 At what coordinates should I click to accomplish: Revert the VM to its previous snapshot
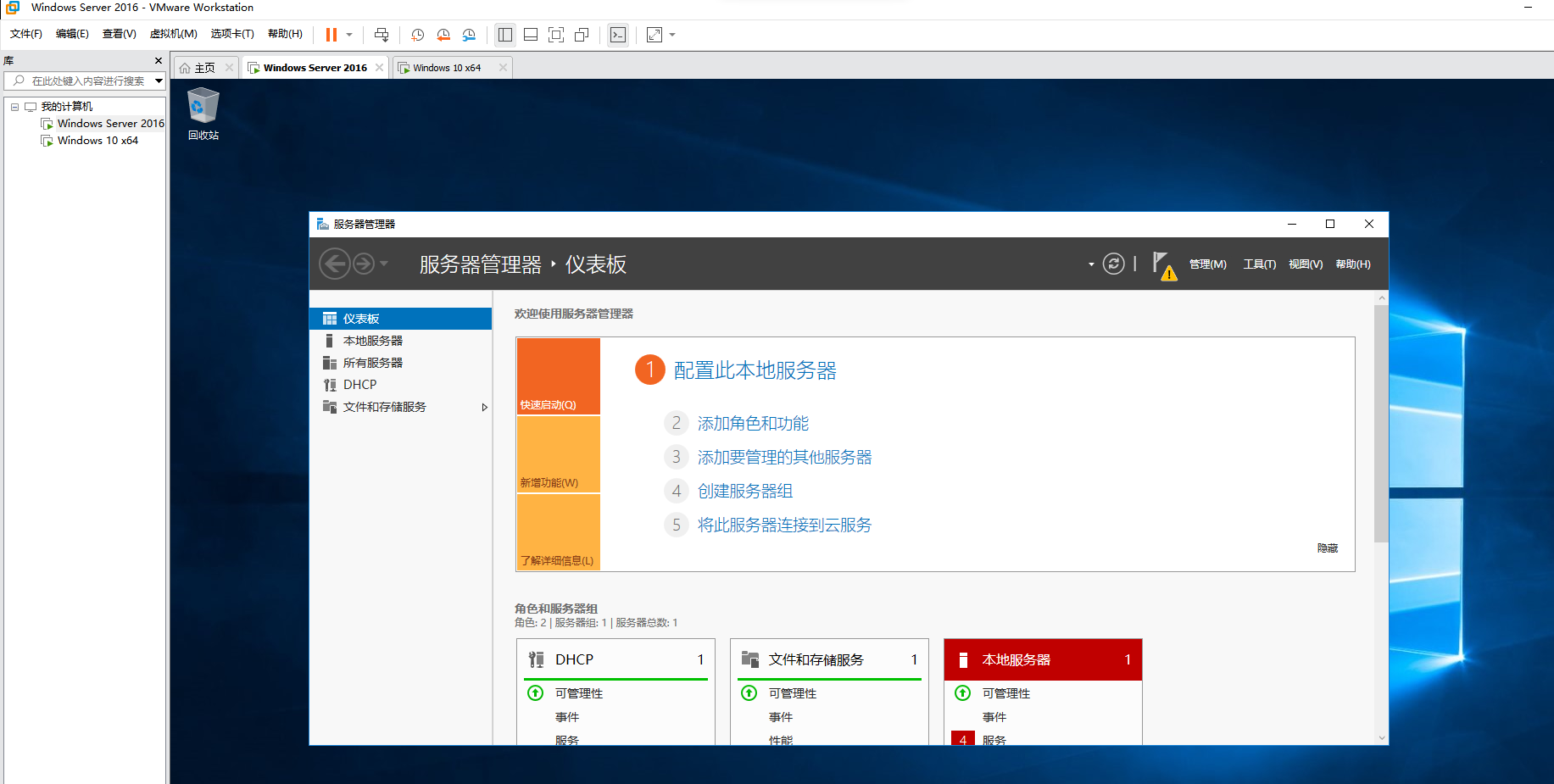click(x=443, y=35)
